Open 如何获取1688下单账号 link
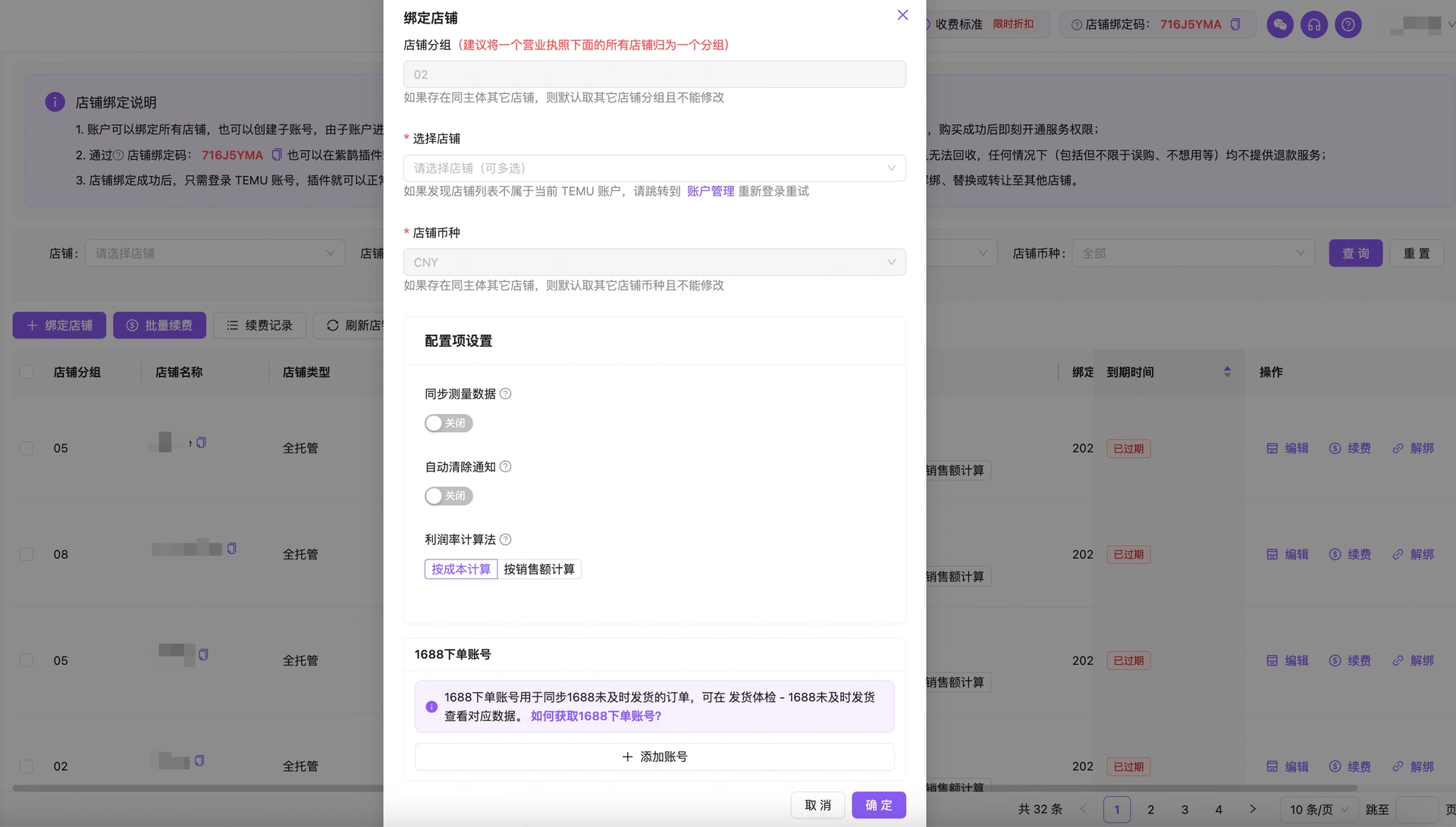The width and height of the screenshot is (1456, 827). pos(596,716)
